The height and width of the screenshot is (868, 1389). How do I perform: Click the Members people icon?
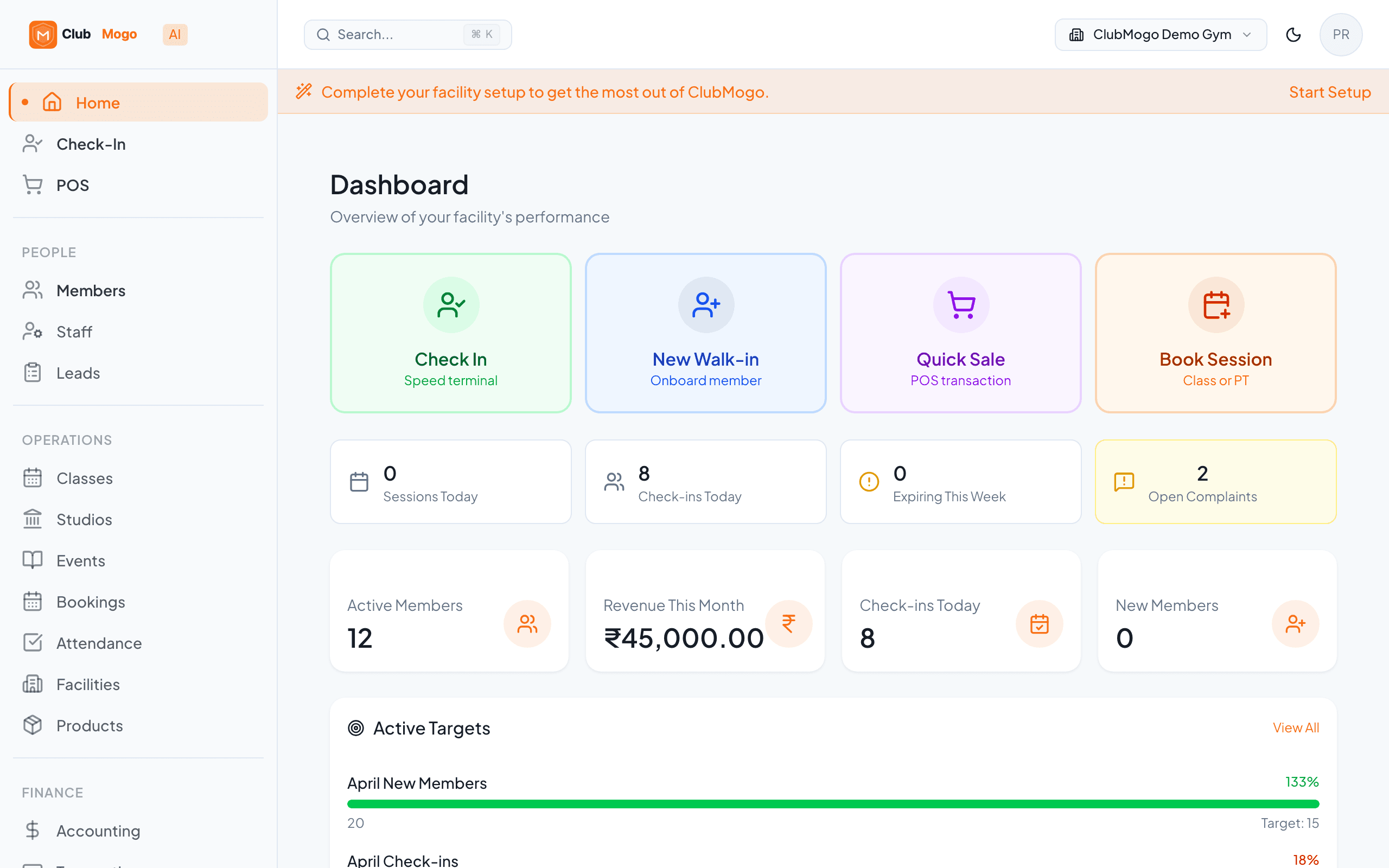coord(32,290)
